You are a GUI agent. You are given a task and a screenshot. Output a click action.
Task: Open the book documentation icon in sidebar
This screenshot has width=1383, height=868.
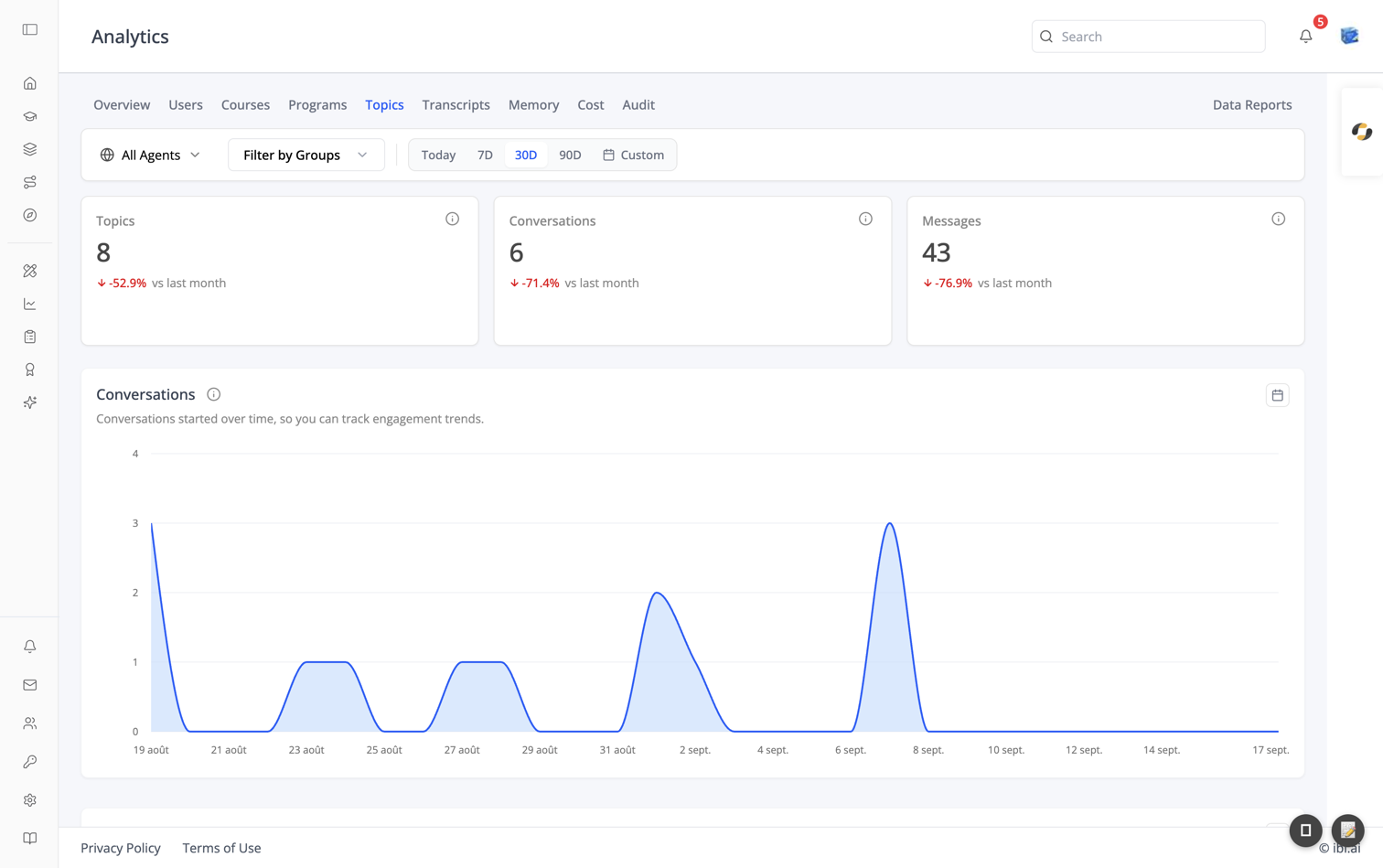click(x=30, y=839)
